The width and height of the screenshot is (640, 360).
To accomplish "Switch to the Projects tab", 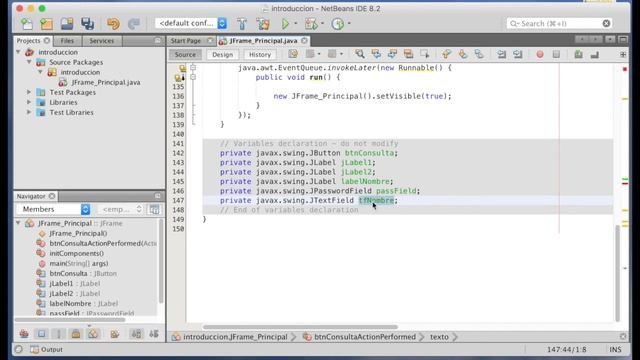I will coord(28,40).
